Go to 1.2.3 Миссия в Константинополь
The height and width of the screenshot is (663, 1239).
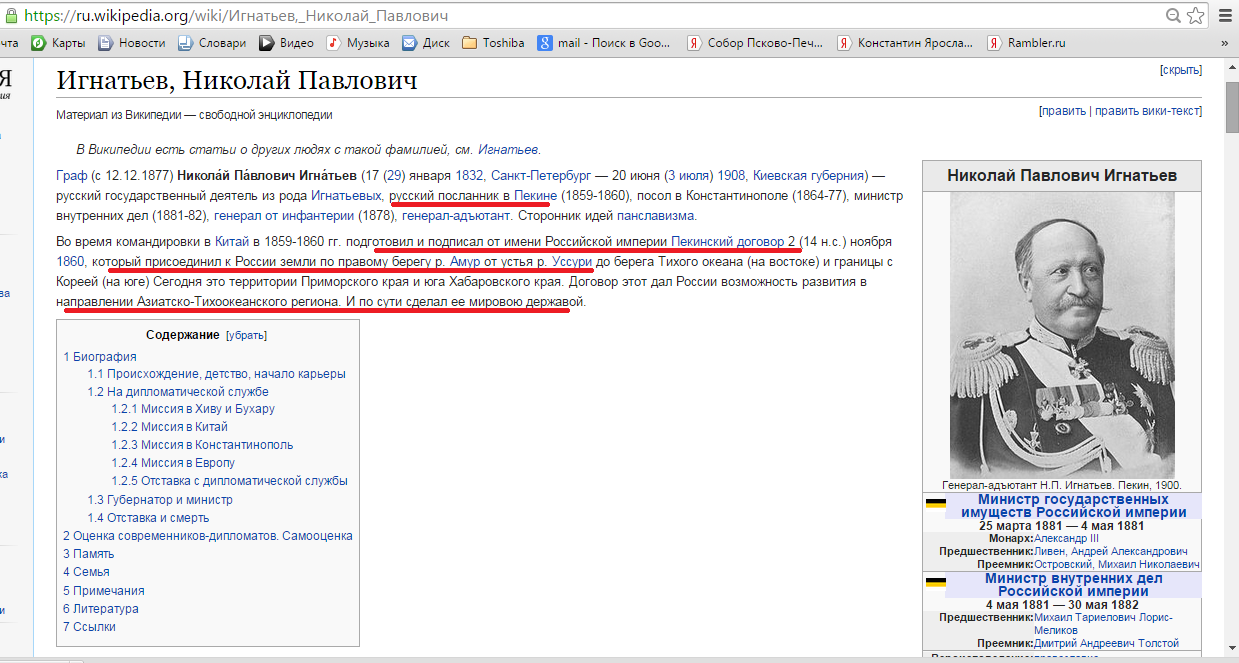(x=202, y=445)
